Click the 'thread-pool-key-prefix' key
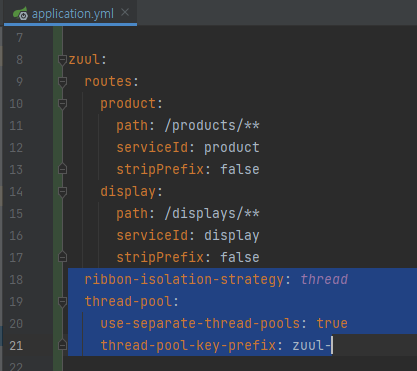Viewport: 417px width, 371px height. point(188,346)
